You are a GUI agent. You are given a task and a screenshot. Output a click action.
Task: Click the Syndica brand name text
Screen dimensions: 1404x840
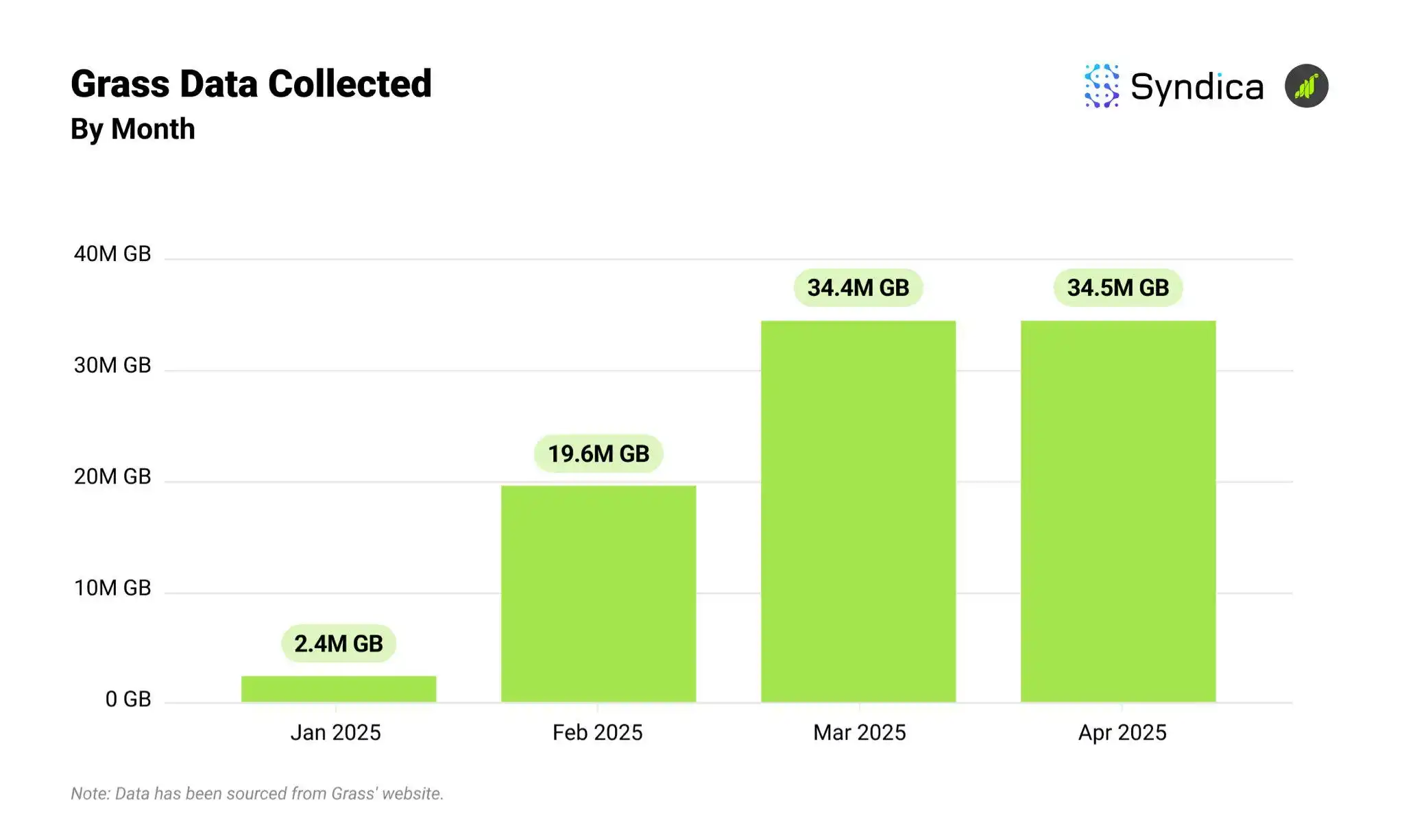click(x=1196, y=87)
